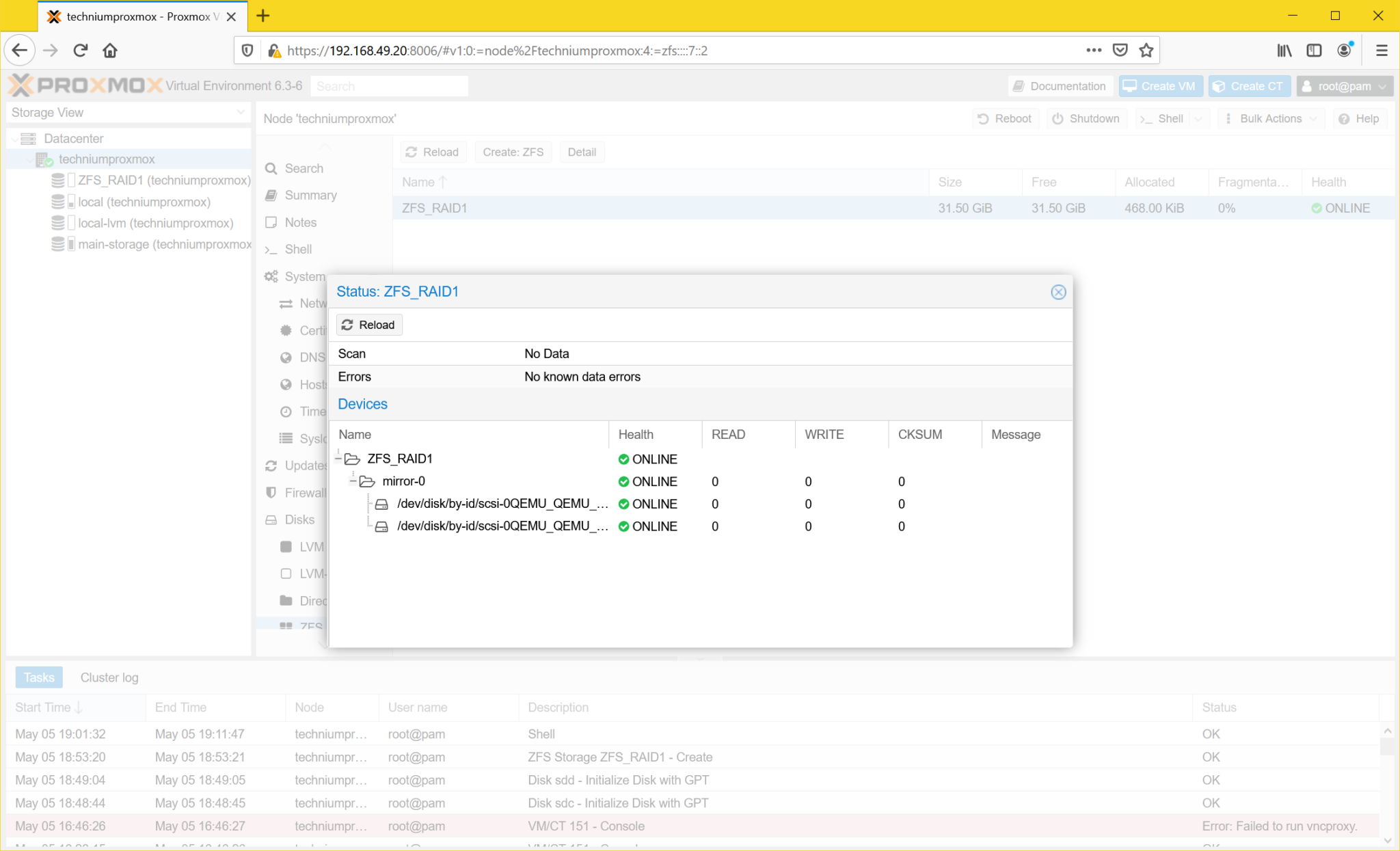The width and height of the screenshot is (1400, 851).
Task: Click the Health column header in dialog
Action: (x=636, y=435)
